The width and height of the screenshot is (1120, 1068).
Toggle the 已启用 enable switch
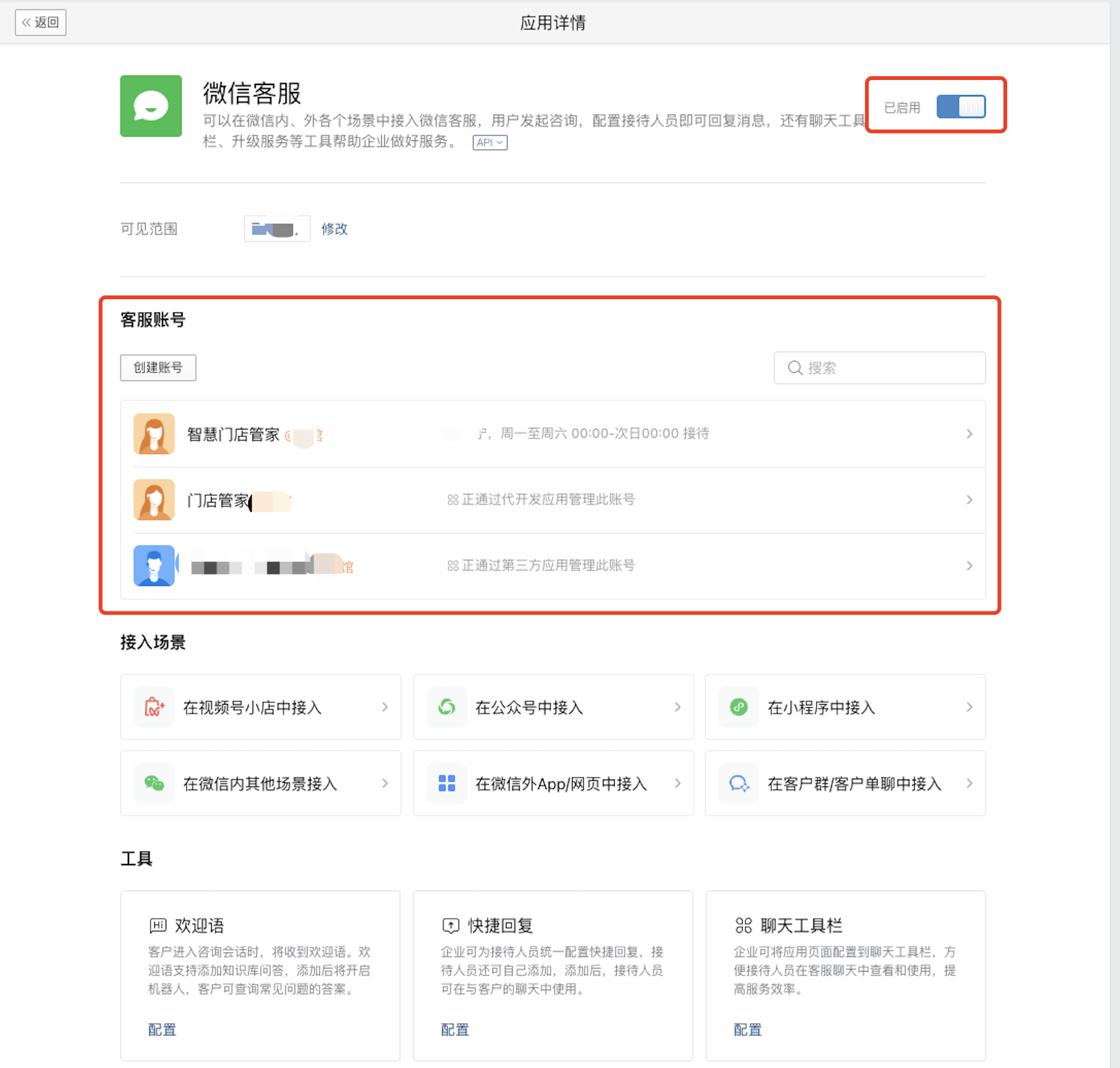pos(961,106)
